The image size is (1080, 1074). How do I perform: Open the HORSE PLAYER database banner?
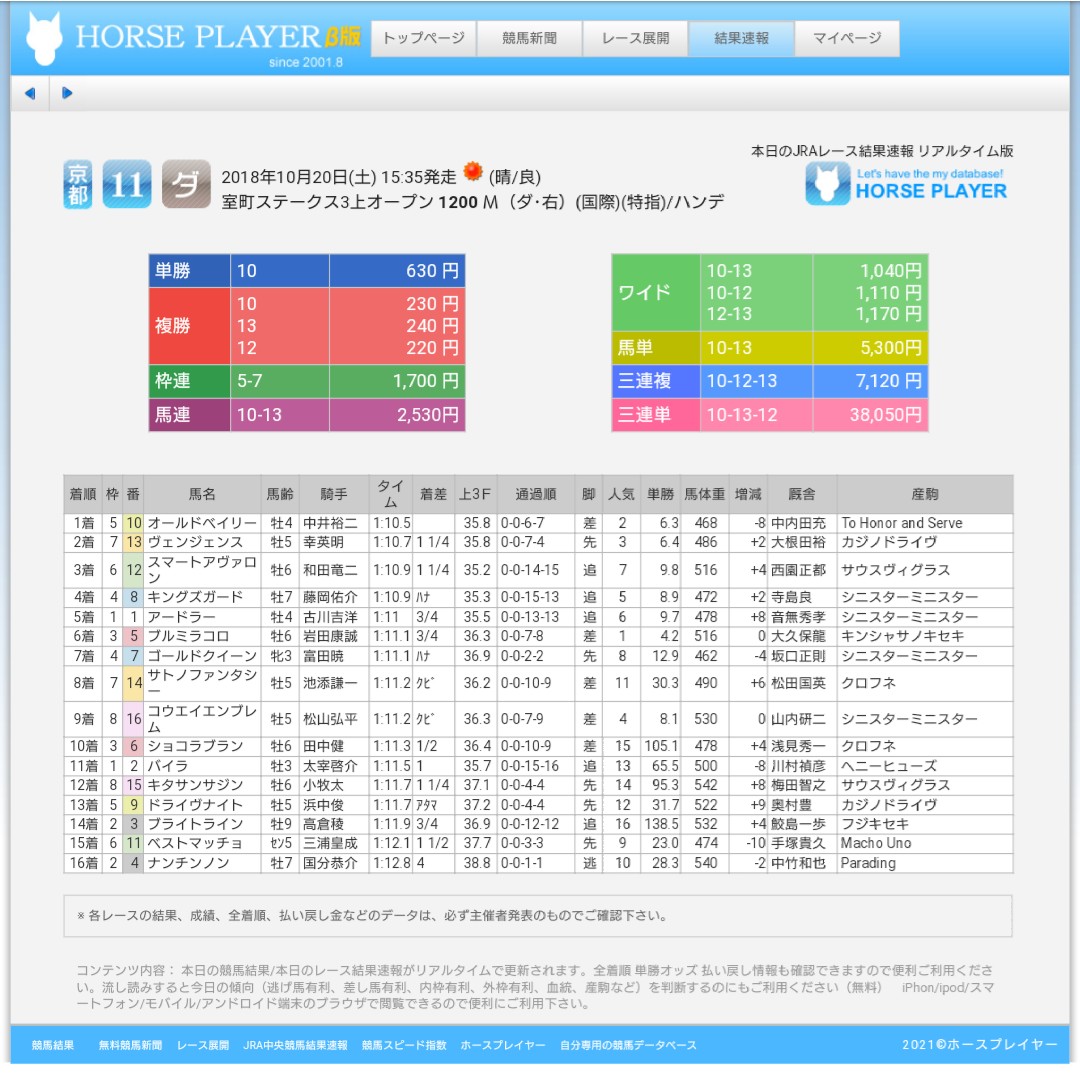(x=906, y=184)
